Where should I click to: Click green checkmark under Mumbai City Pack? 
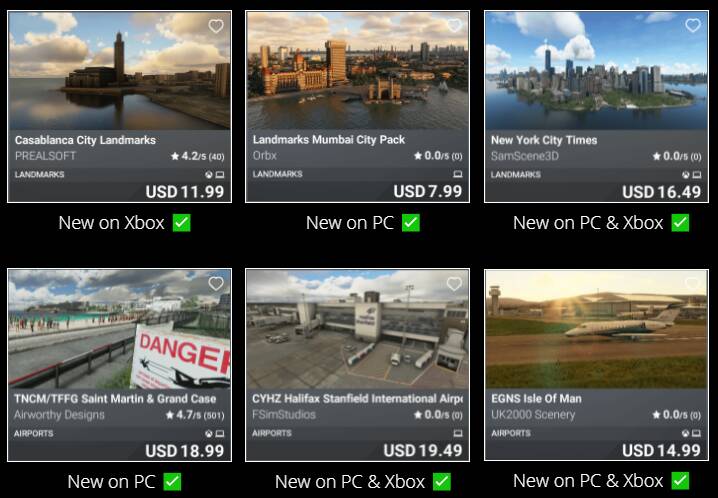tap(411, 223)
